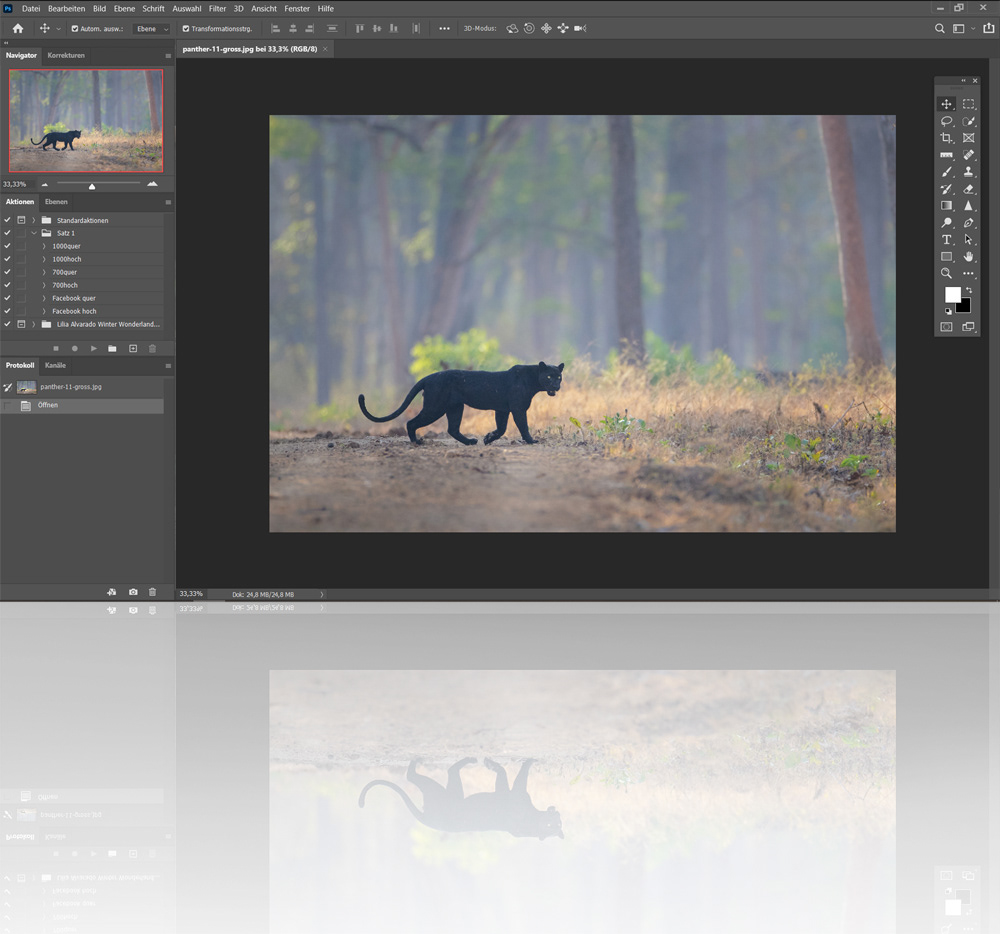Create new snapshot camera icon in Protokoll
Screen dimensions: 1000x934
tap(133, 592)
